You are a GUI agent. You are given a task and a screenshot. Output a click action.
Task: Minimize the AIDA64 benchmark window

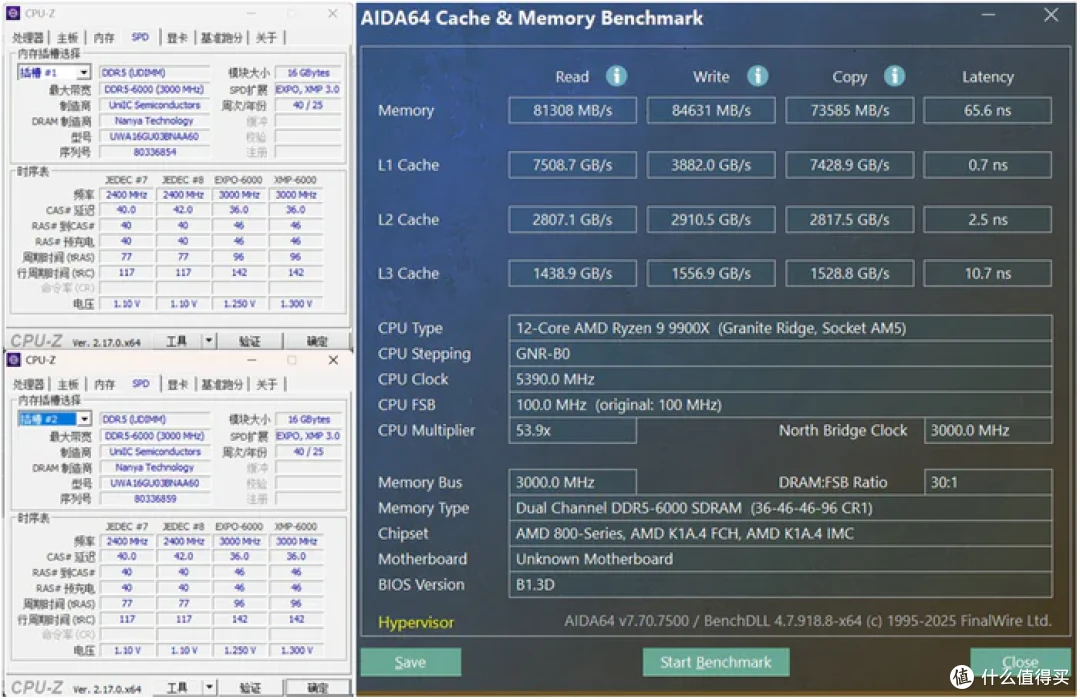pos(988,14)
